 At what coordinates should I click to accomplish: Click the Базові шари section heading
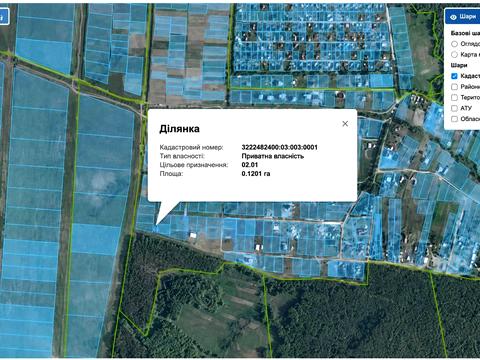tap(465, 33)
